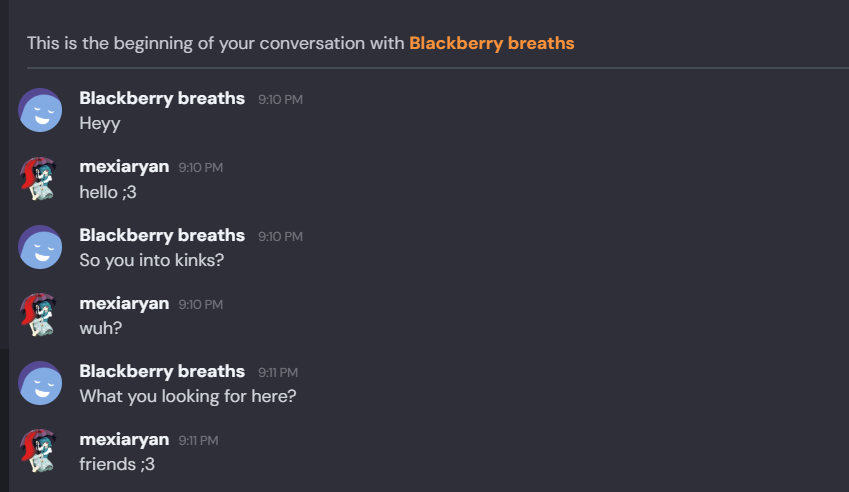Click mexiaryan avatar next to "wuh?" message
The height and width of the screenshot is (492, 849).
click(x=40, y=315)
